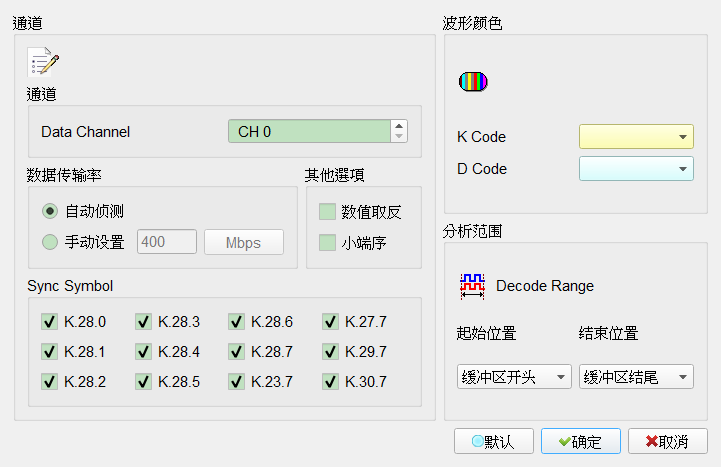
Task: Uncheck K.28.2 sync symbol
Action: (49, 382)
